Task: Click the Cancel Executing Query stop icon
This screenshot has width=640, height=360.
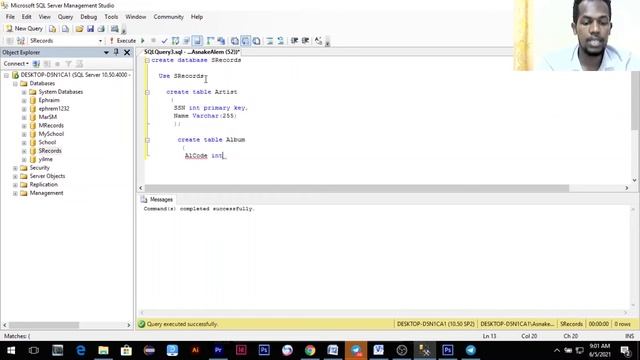Action: [x=153, y=41]
